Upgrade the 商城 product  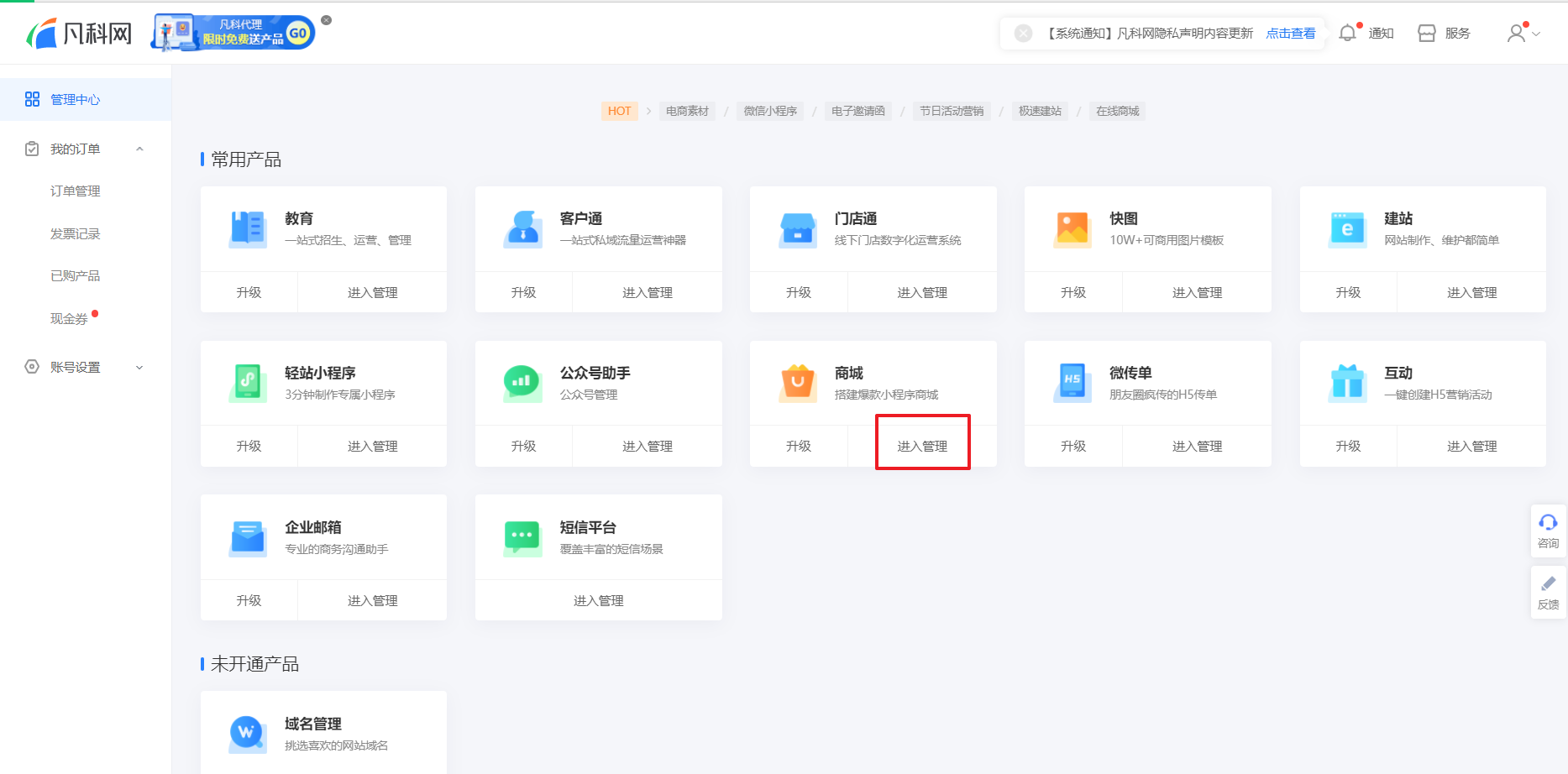point(799,446)
